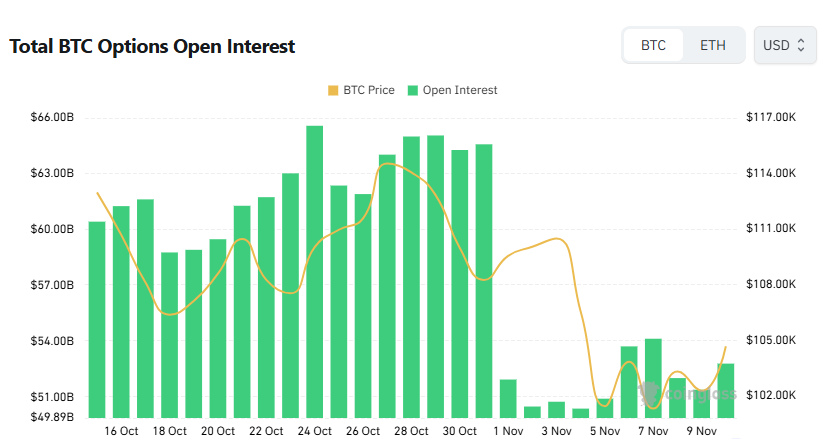Click the 1 Nov open interest bar

(508, 398)
